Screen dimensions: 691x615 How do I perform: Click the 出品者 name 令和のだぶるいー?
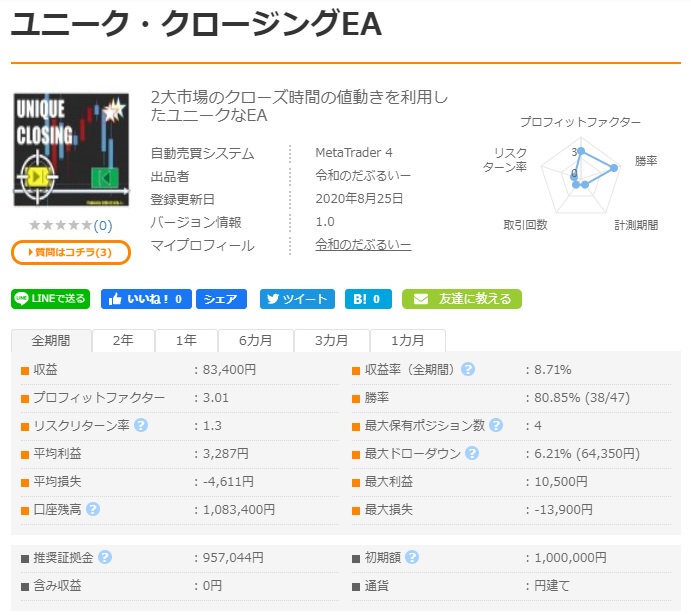coord(363,176)
